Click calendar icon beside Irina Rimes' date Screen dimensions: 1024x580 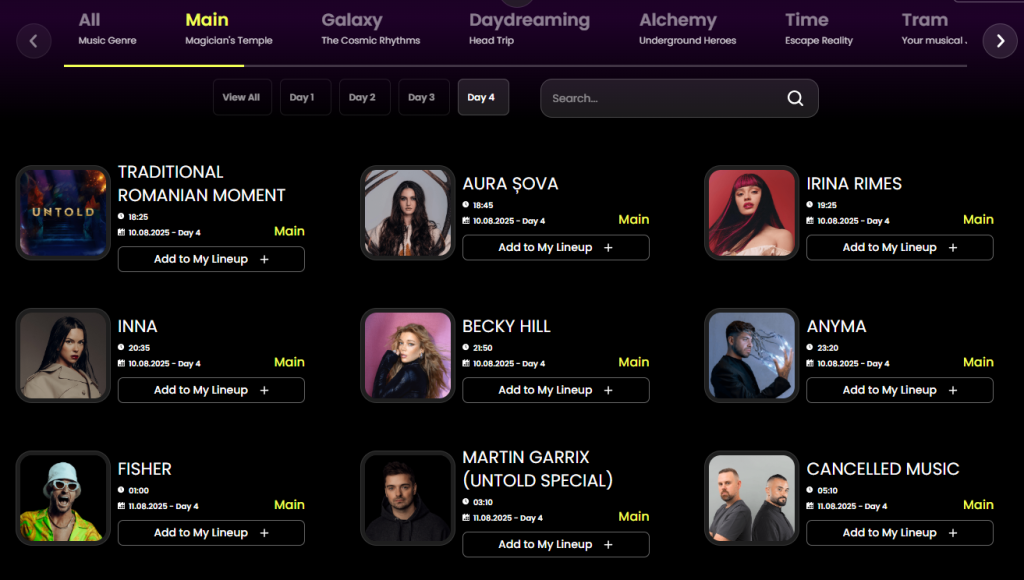coord(810,221)
